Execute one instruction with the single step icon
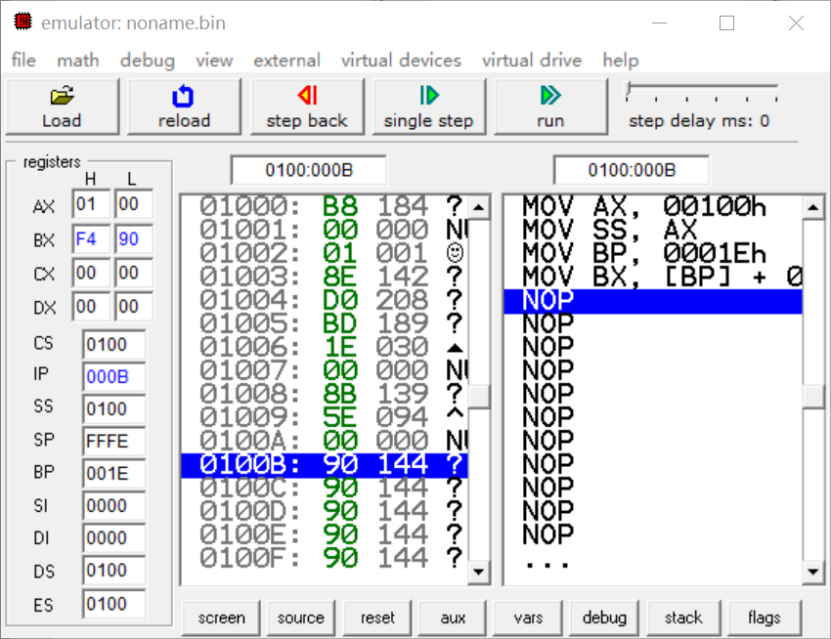This screenshot has width=831, height=639. (429, 105)
